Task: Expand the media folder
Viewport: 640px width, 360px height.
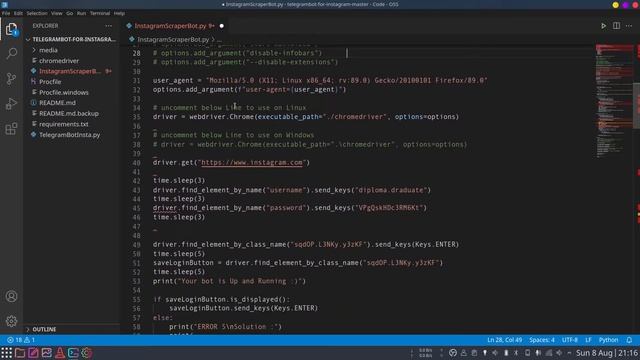Action: (x=48, y=50)
